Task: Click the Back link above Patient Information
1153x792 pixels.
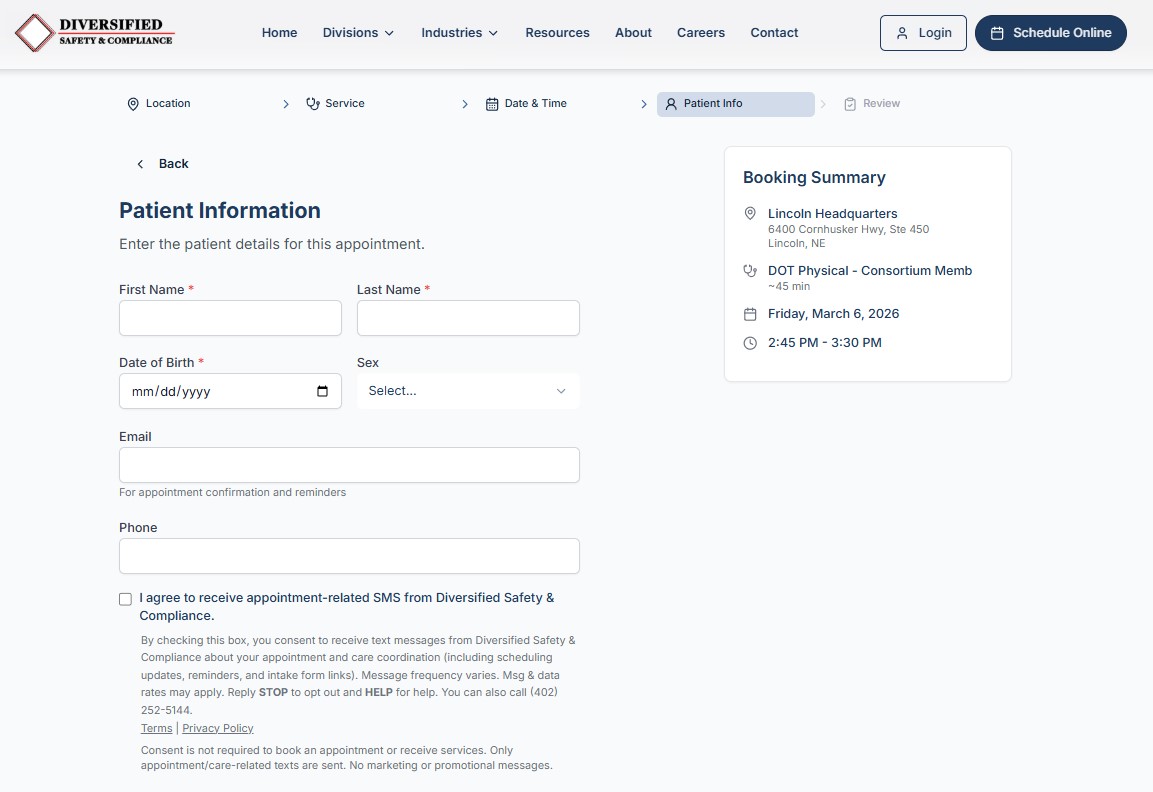Action: coord(163,163)
